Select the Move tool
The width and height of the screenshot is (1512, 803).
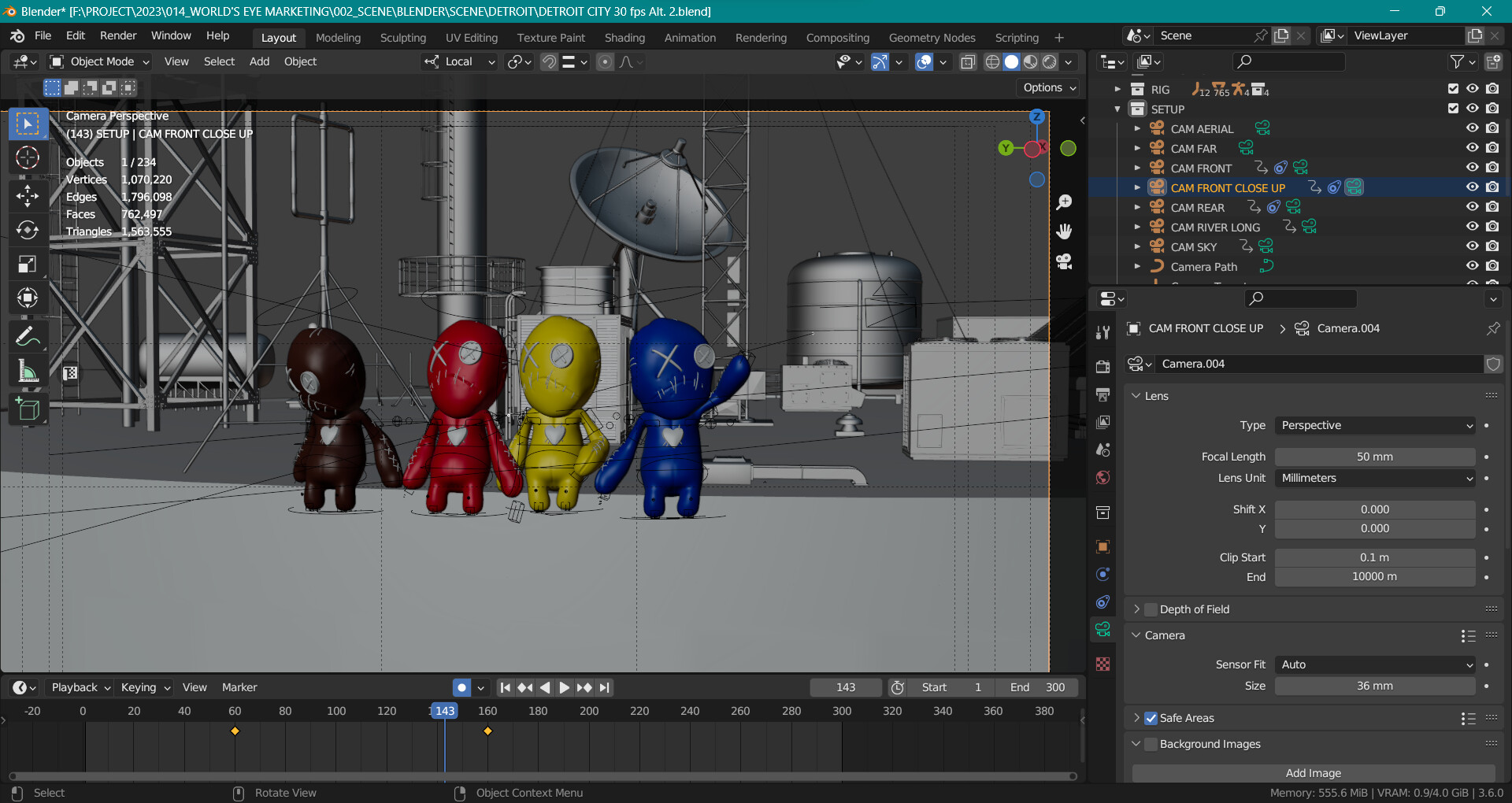[x=28, y=195]
